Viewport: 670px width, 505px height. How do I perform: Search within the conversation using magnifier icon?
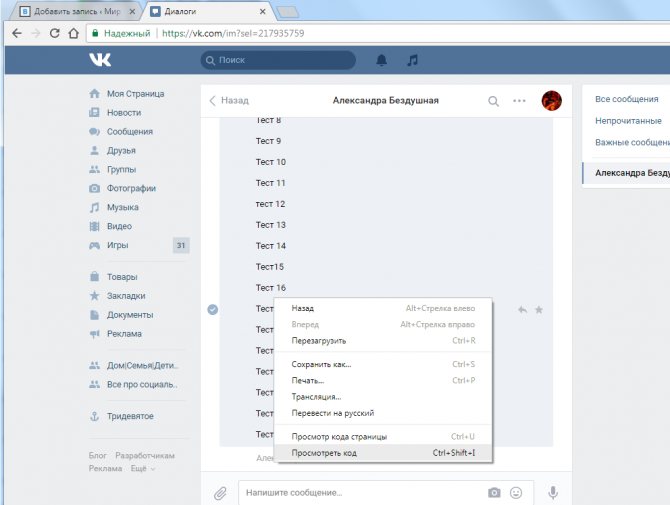click(493, 101)
